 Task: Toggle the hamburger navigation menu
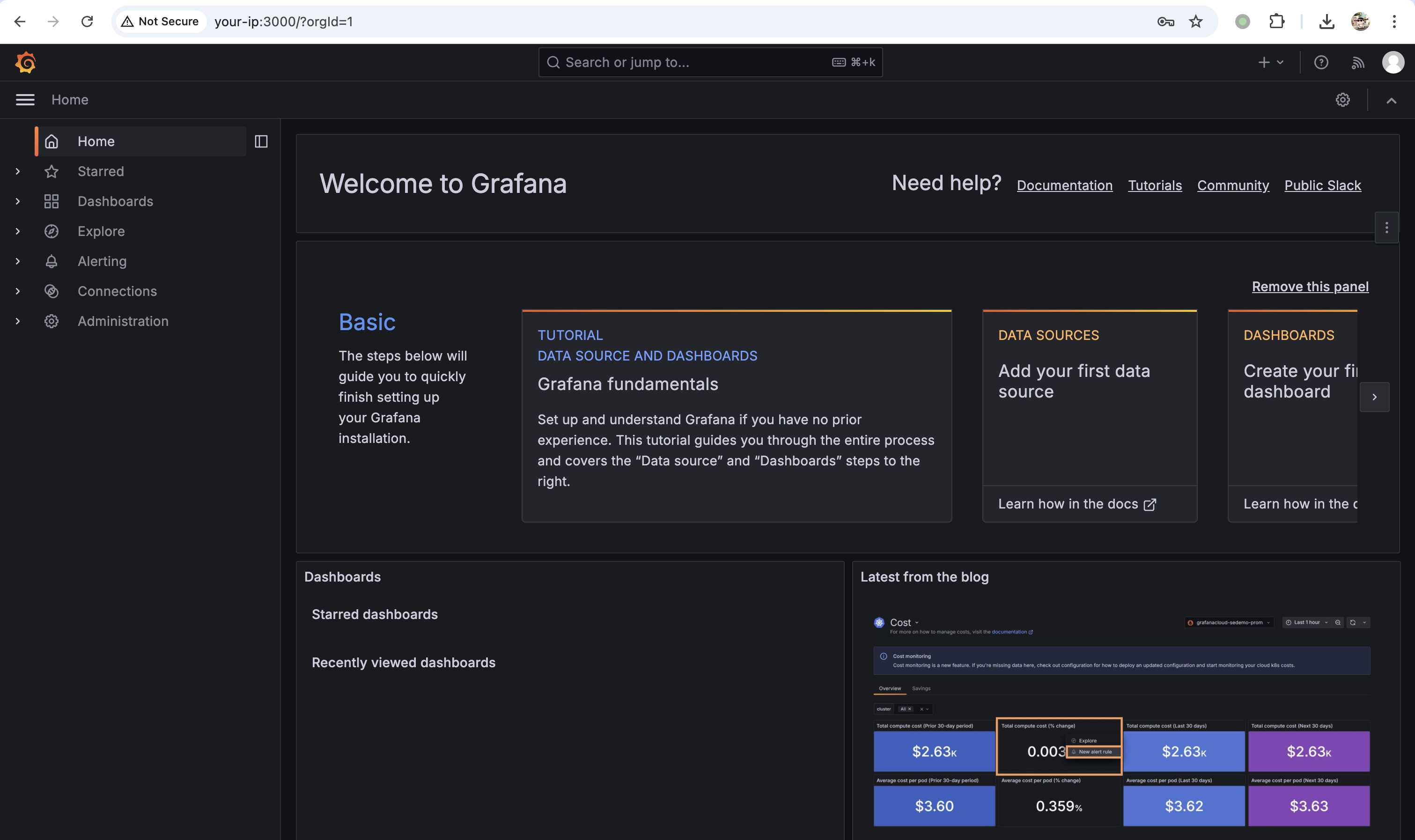(x=25, y=100)
